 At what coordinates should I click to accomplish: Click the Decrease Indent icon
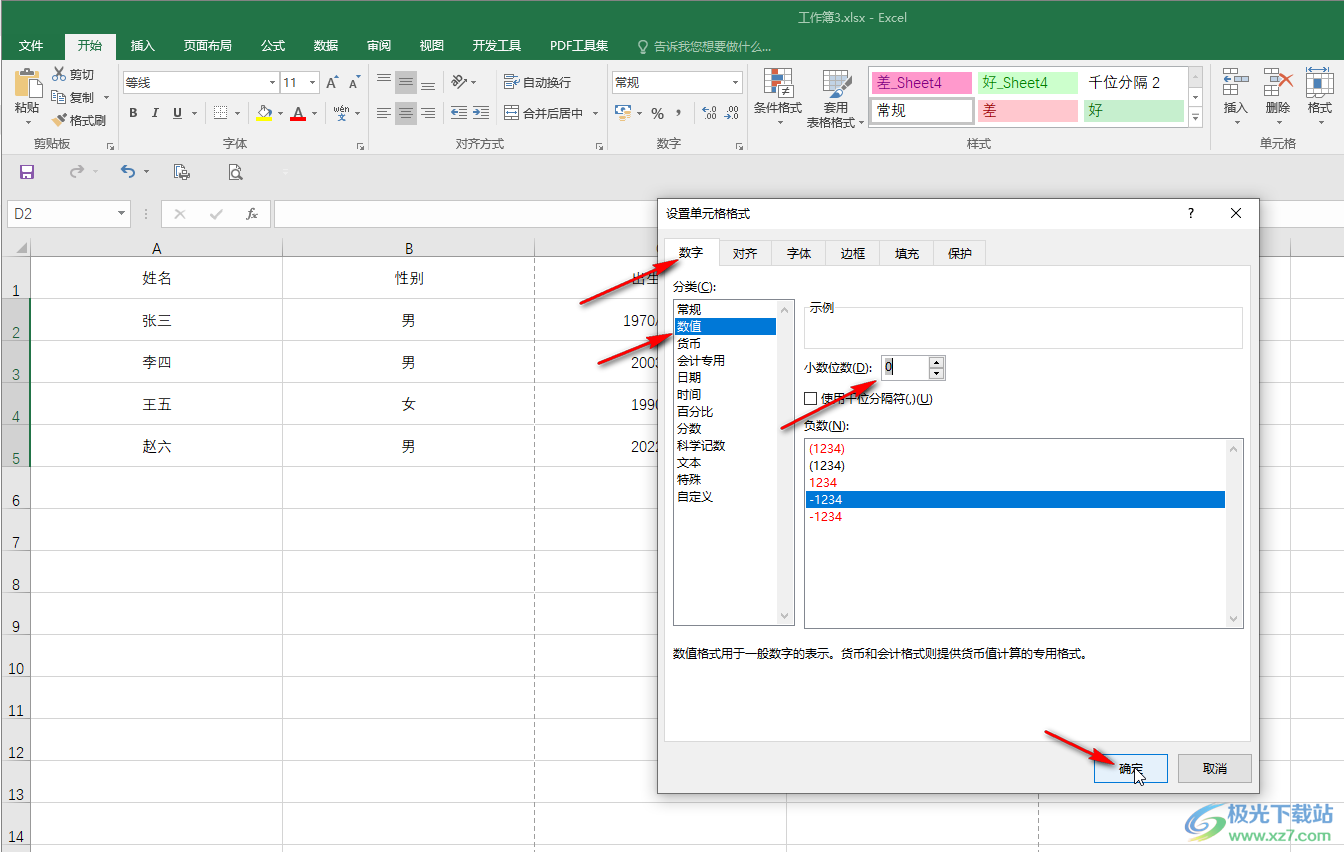[459, 113]
